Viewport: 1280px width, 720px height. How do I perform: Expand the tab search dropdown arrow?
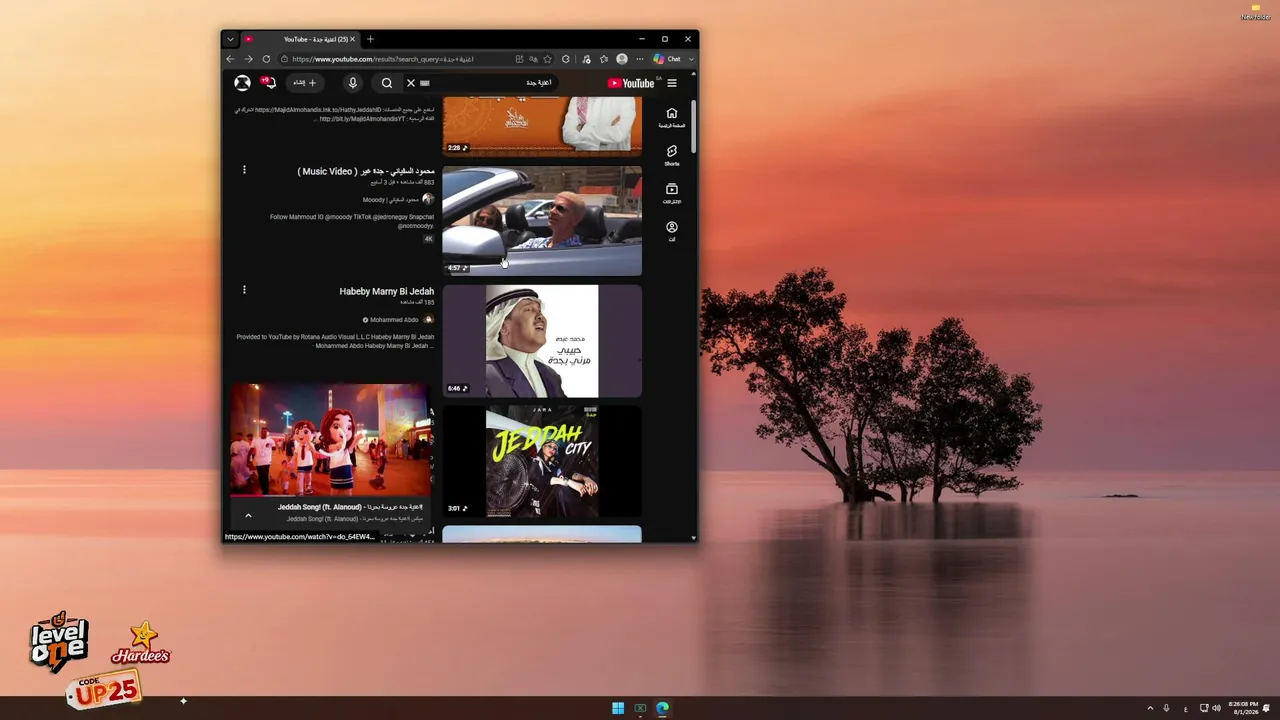[230, 39]
